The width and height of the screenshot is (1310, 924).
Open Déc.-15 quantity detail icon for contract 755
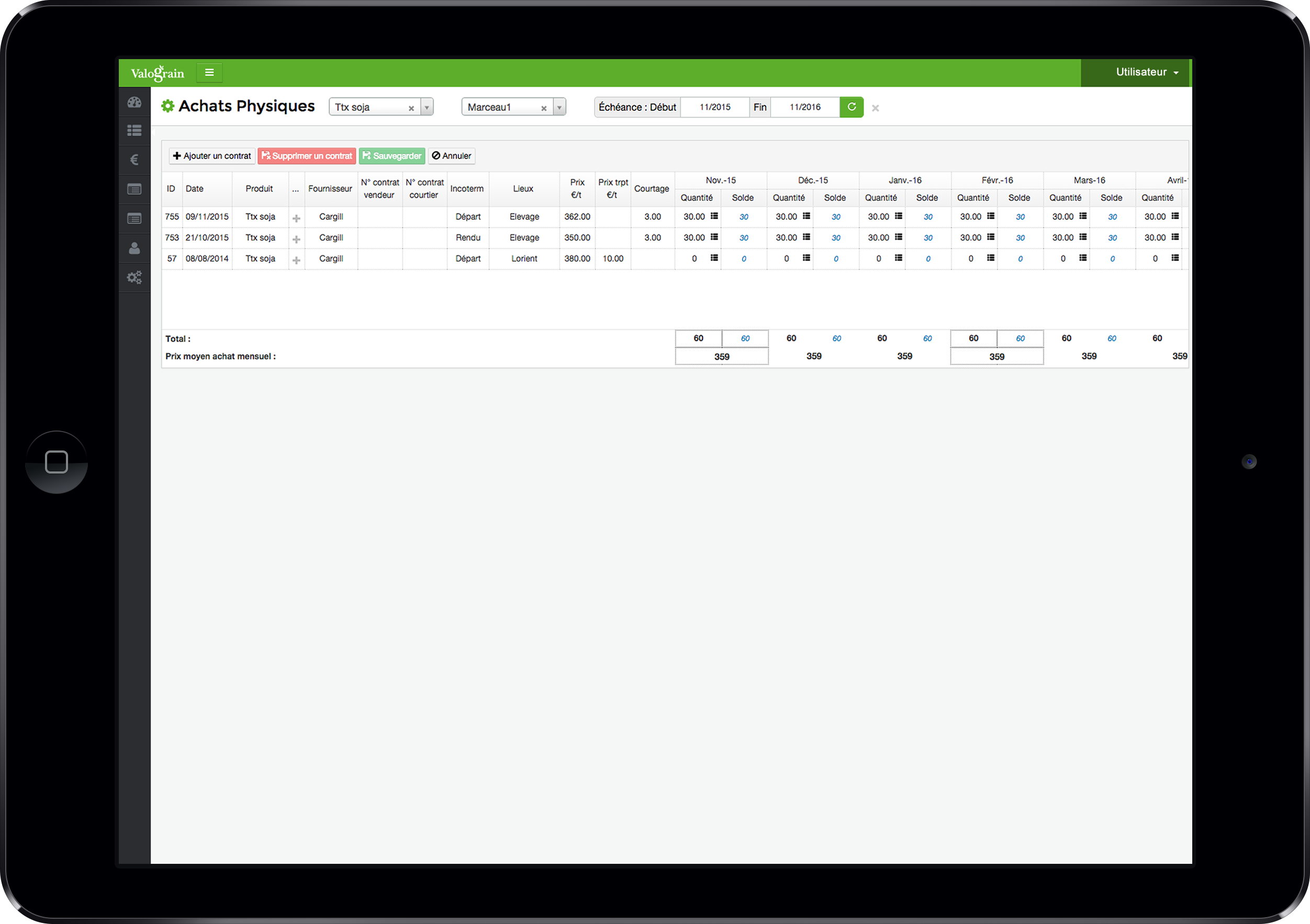pos(806,216)
